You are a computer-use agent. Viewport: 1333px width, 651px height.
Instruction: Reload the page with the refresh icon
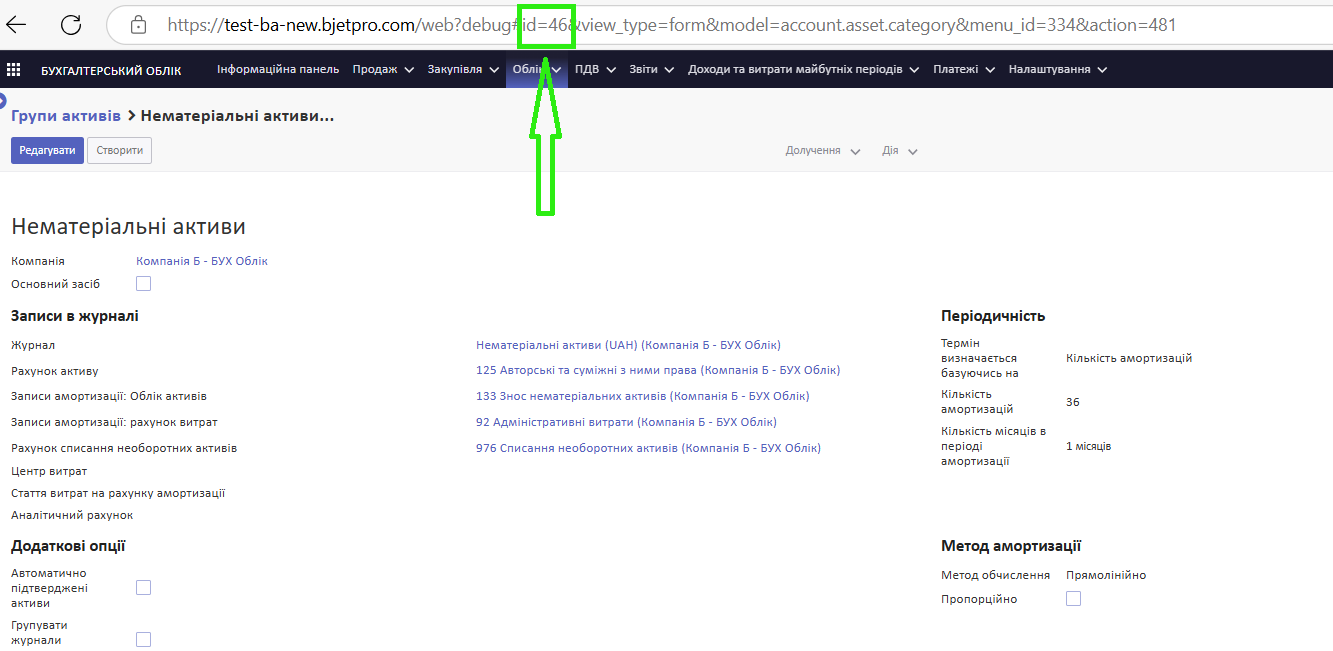coord(71,25)
